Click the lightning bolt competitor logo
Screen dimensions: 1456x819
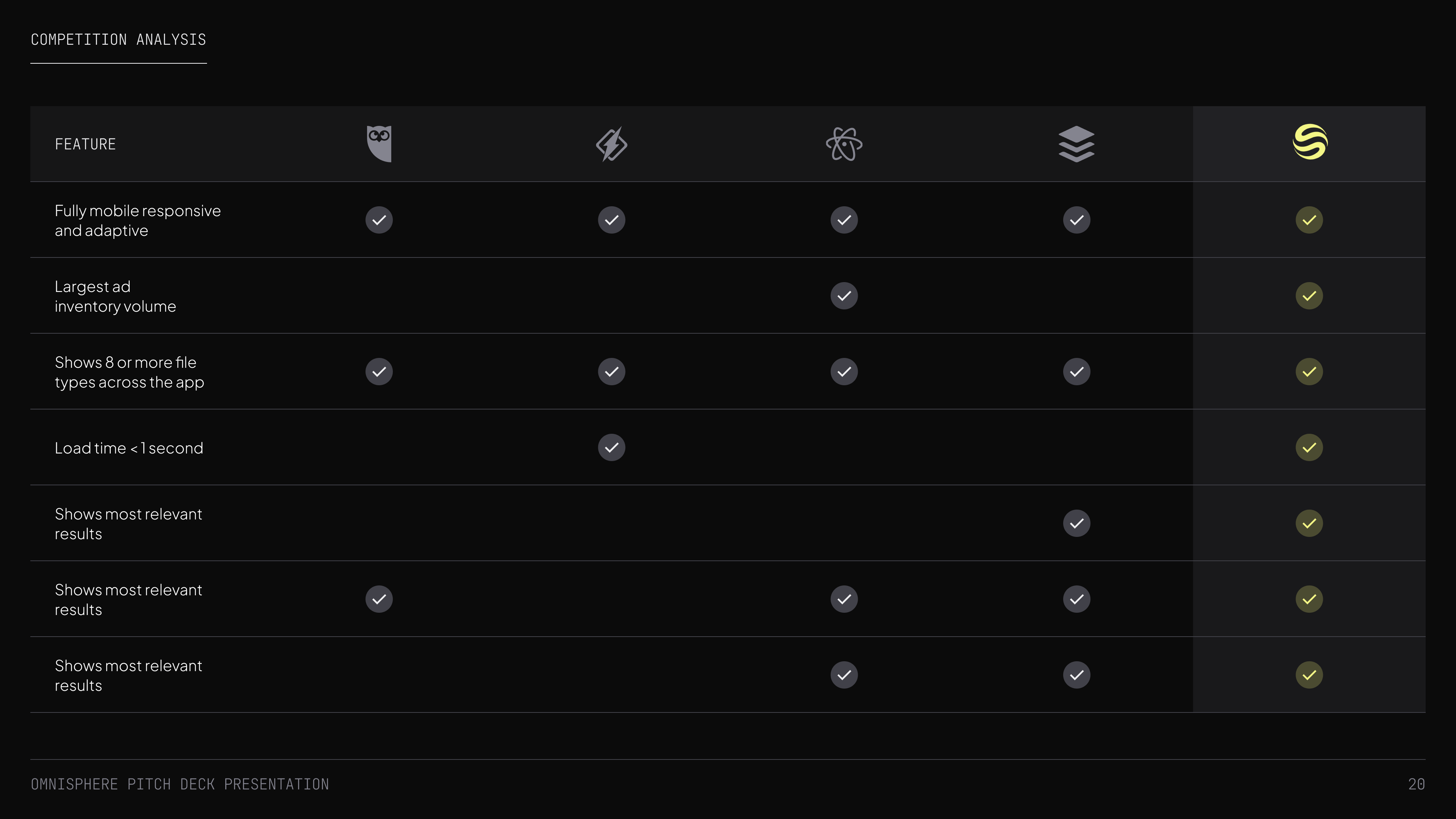pyautogui.click(x=612, y=144)
